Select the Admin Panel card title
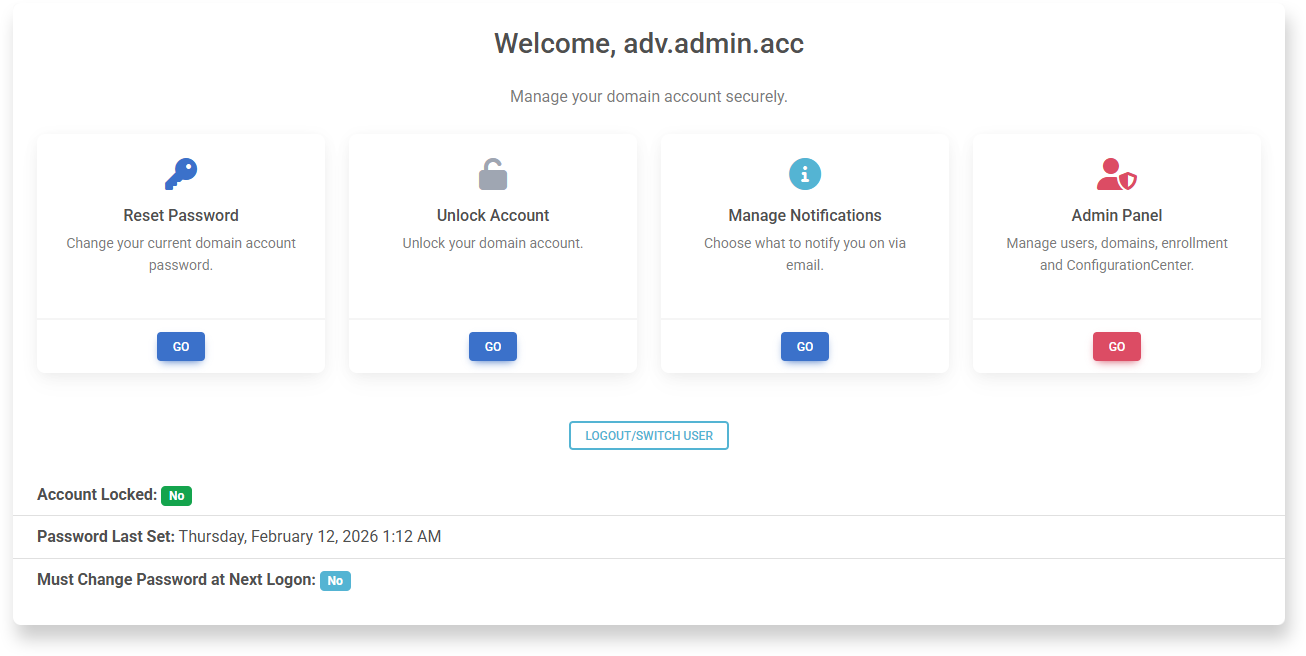This screenshot has width=1306, height=656. 1117,215
